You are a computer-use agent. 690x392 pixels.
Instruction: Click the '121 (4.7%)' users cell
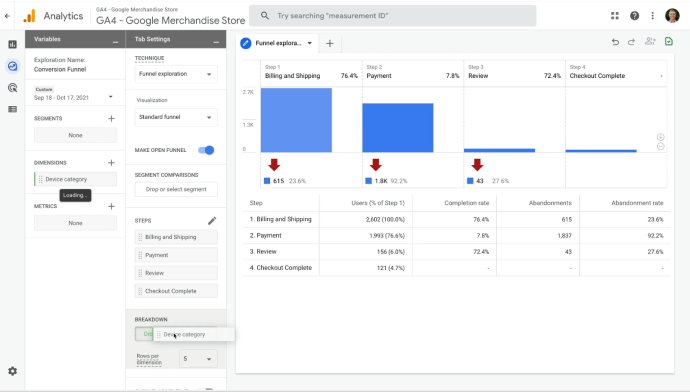pyautogui.click(x=391, y=267)
